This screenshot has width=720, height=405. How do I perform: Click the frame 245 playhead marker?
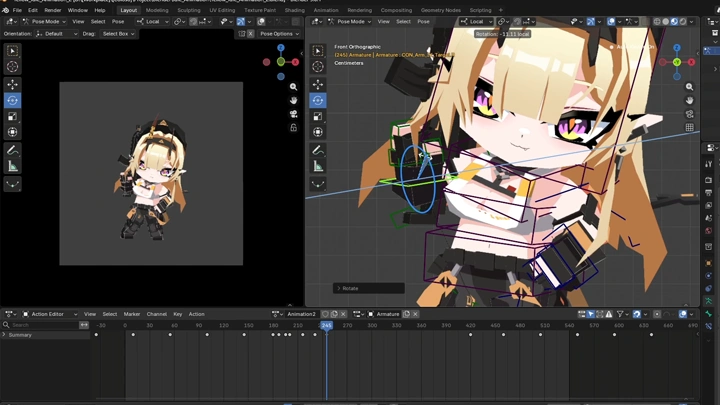click(326, 325)
